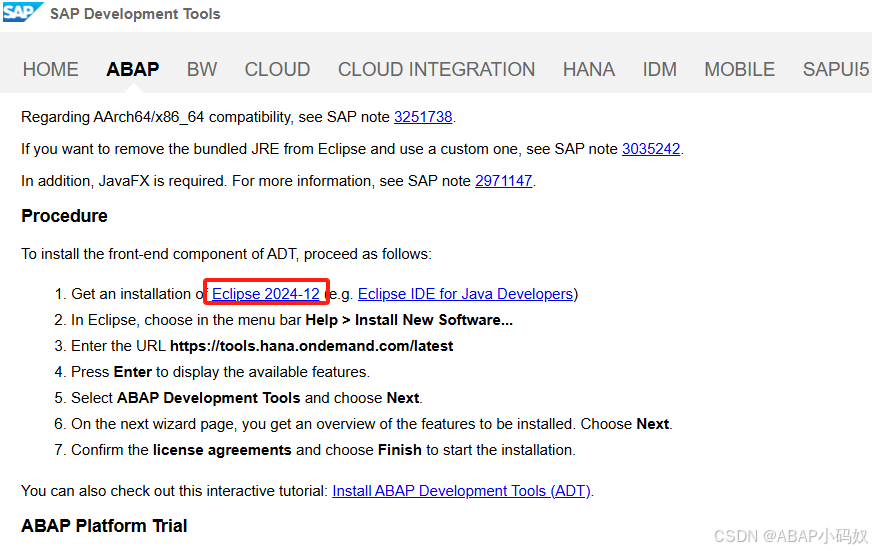Select the ABAP tab
Screen dimensions: 872x551
(x=133, y=70)
